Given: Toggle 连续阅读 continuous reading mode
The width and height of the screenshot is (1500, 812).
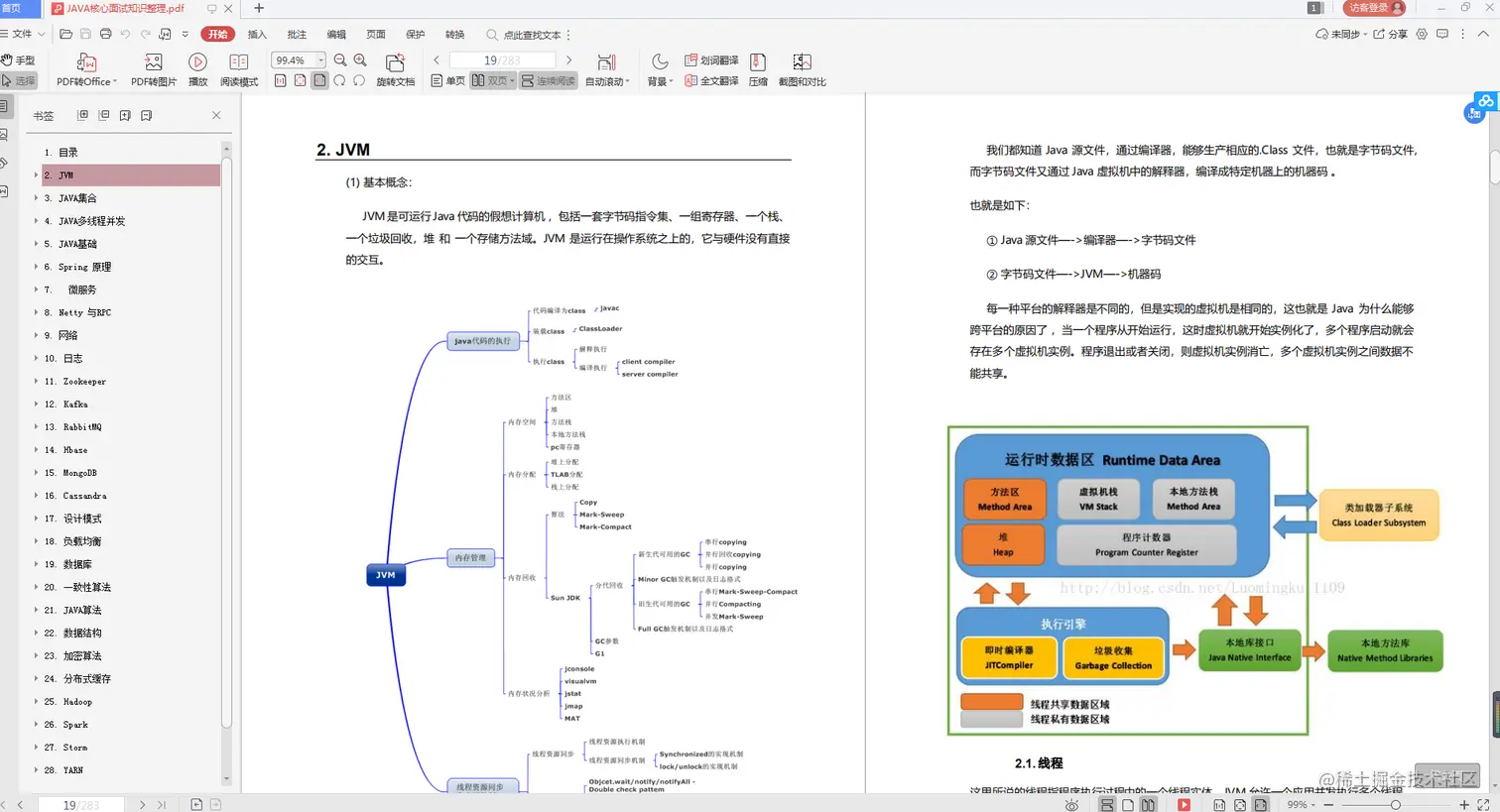Looking at the screenshot, I should pos(548,80).
